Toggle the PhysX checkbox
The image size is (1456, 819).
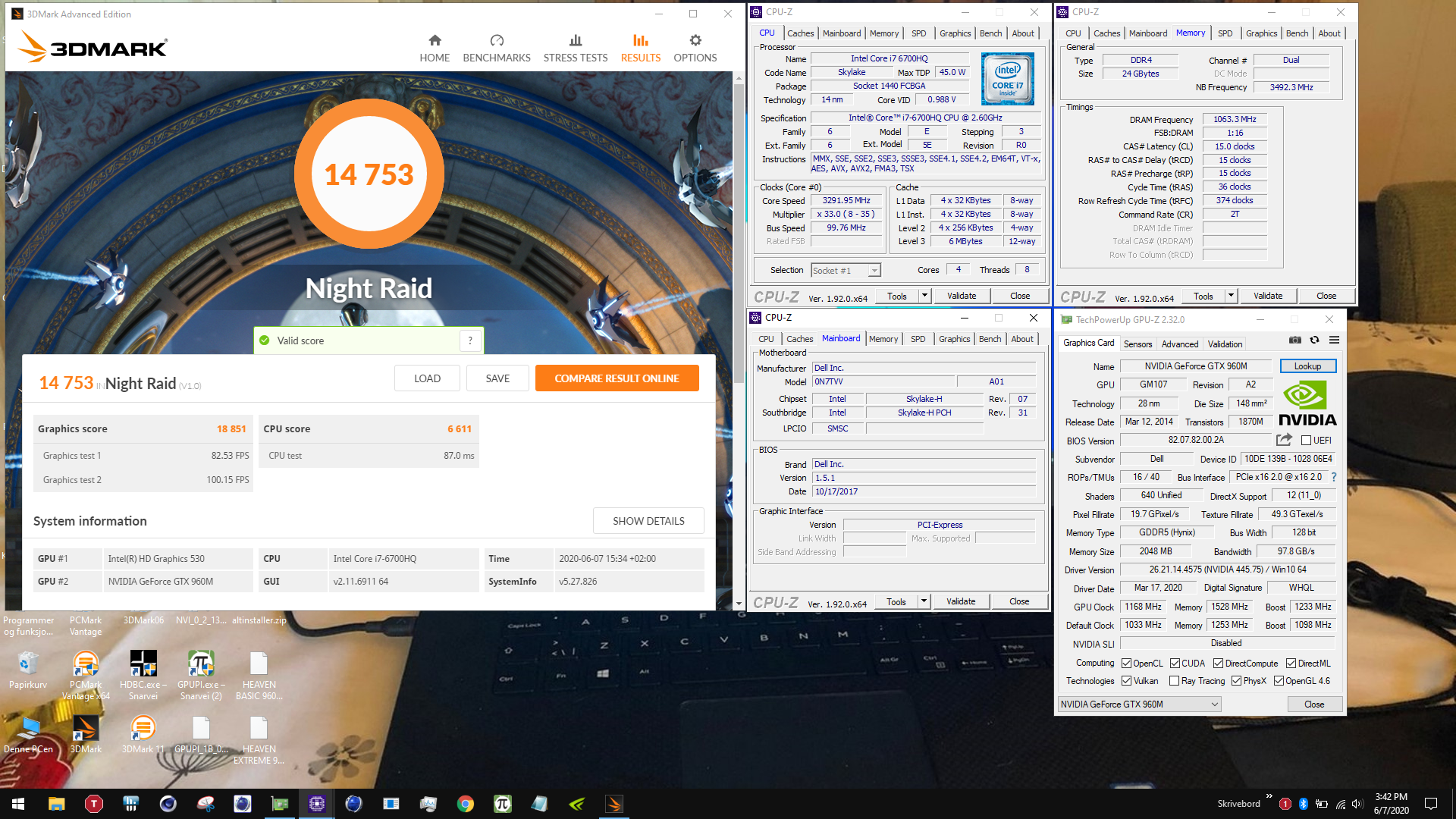1236,681
